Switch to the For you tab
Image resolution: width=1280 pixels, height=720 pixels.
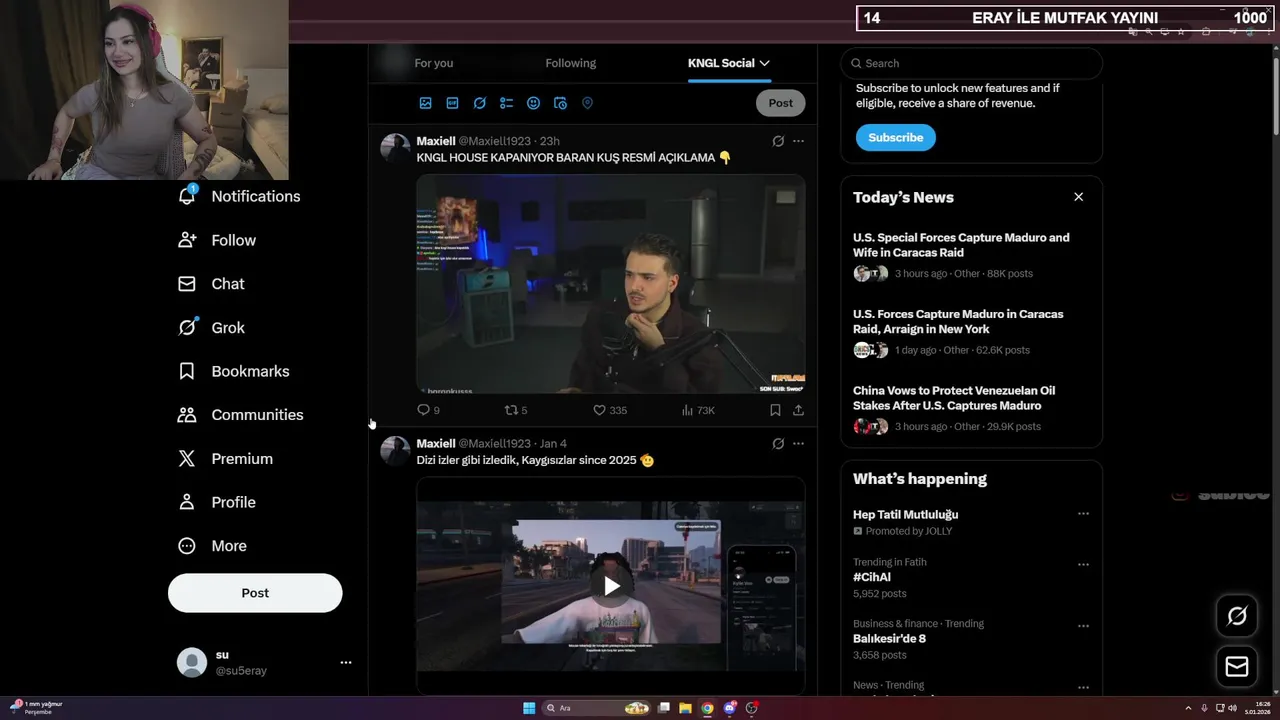[434, 63]
